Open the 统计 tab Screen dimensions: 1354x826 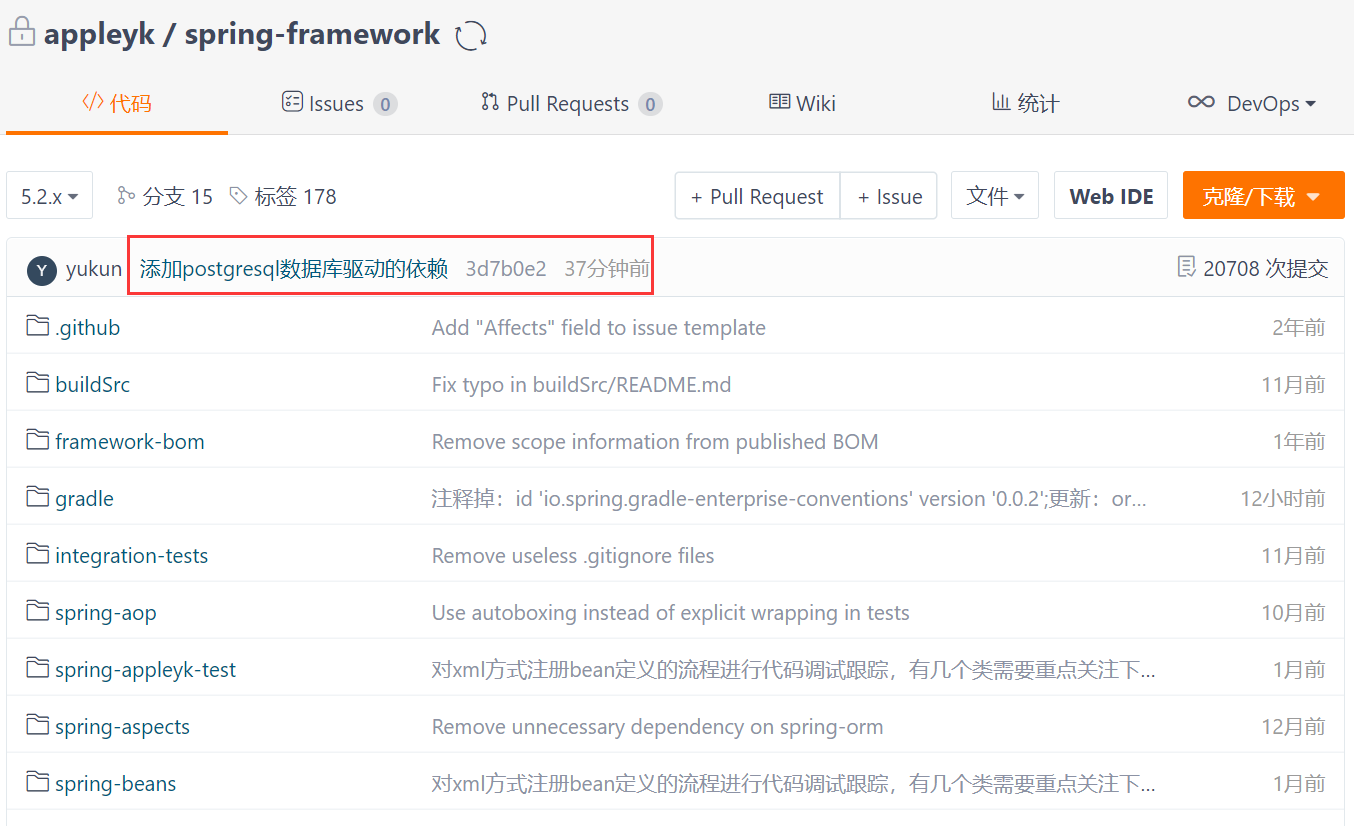pos(1024,102)
